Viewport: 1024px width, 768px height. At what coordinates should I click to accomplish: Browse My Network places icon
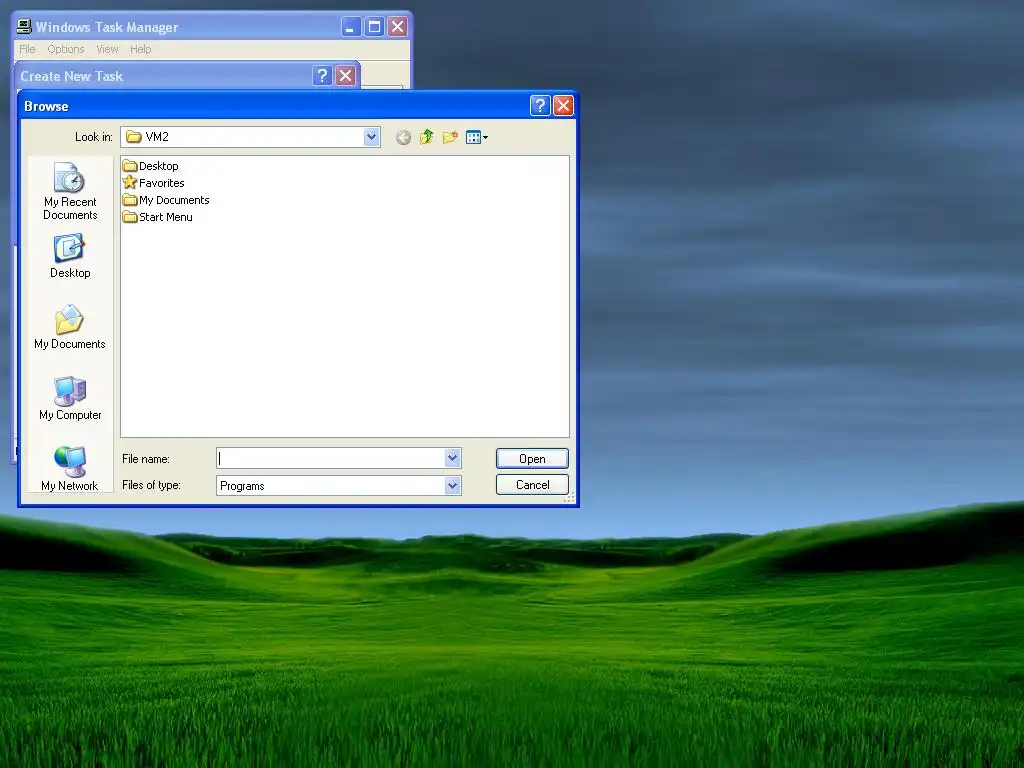(x=70, y=468)
